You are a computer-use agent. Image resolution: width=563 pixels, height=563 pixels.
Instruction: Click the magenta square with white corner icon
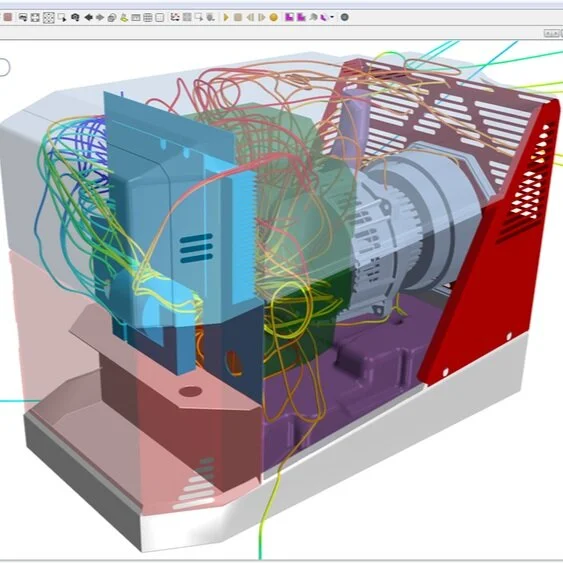point(289,17)
